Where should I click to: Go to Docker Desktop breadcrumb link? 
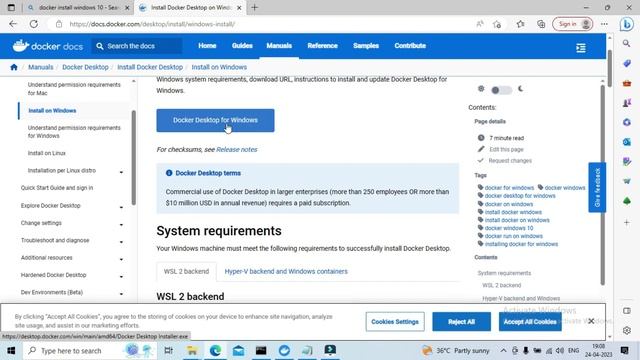pyautogui.click(x=85, y=67)
